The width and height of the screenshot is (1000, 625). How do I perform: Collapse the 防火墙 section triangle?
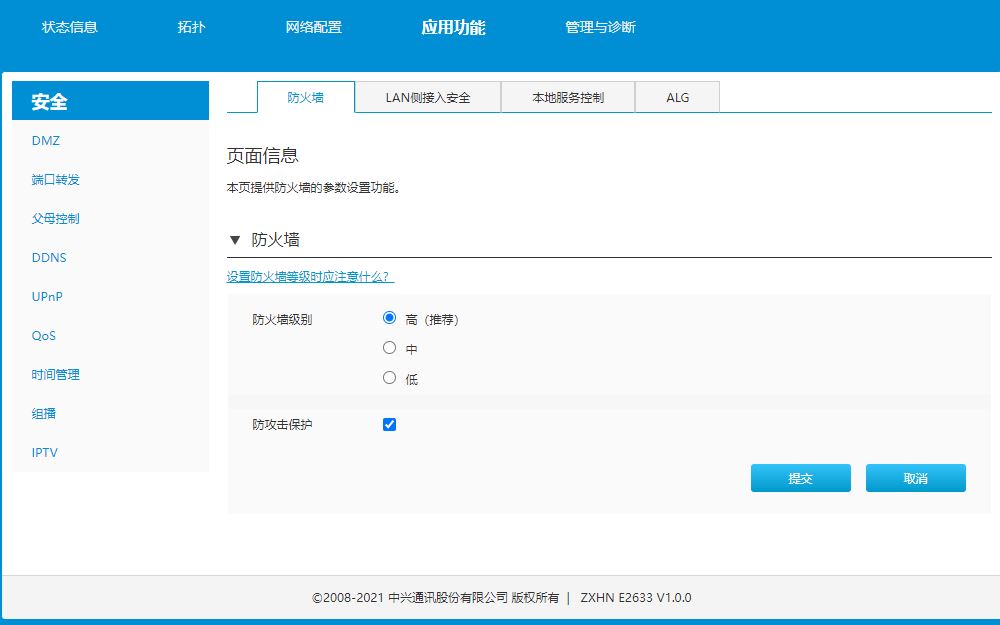click(x=235, y=240)
